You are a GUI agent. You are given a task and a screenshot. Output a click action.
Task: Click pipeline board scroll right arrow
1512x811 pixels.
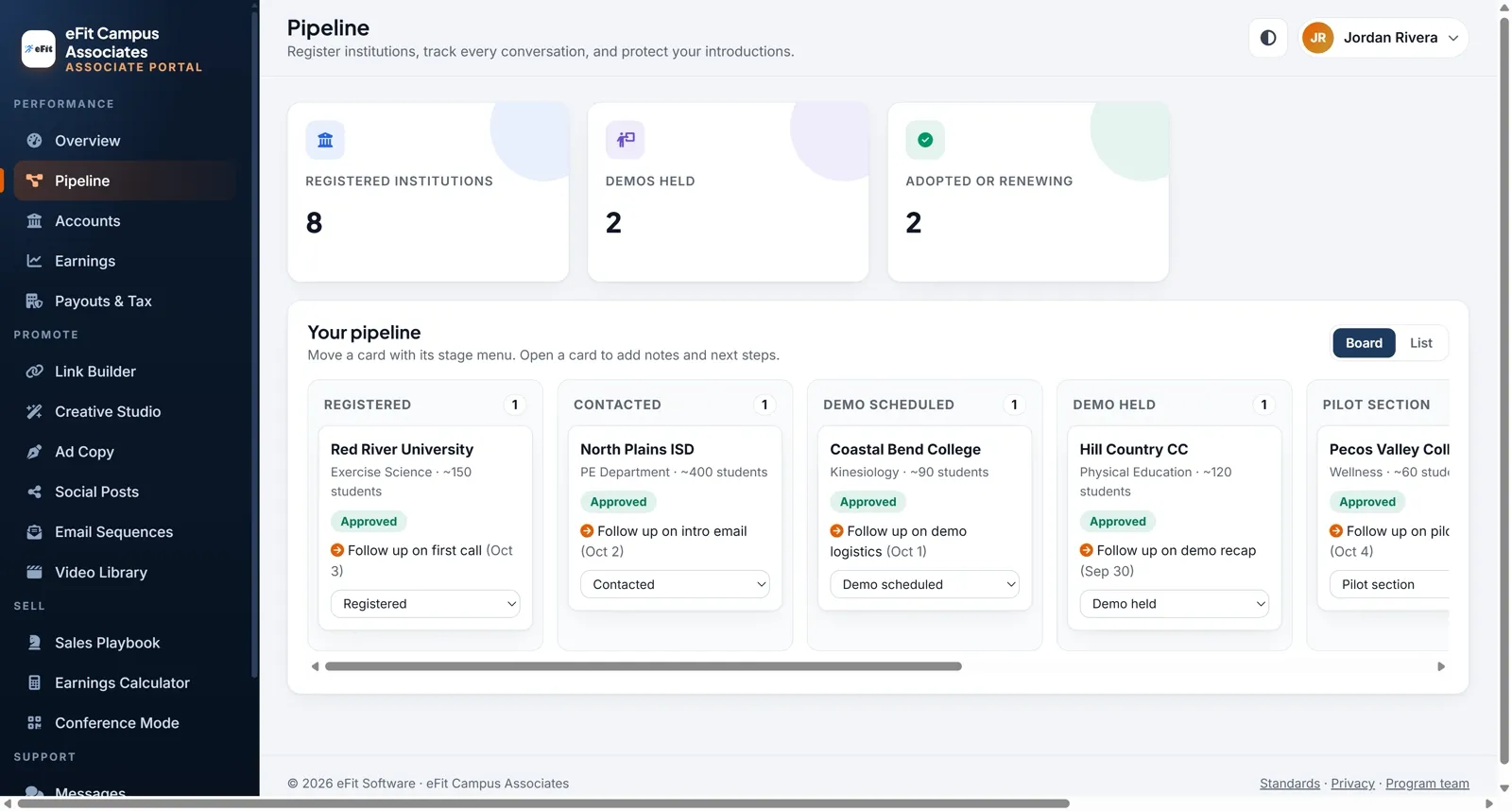click(x=1441, y=666)
